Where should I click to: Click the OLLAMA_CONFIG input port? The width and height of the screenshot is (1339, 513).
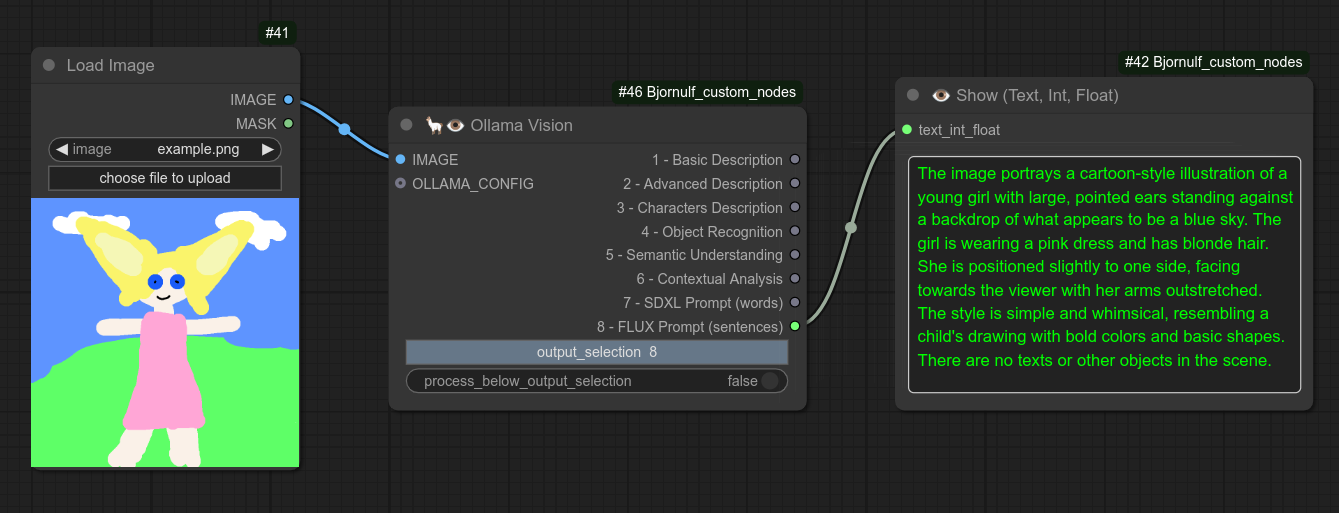[x=401, y=184]
